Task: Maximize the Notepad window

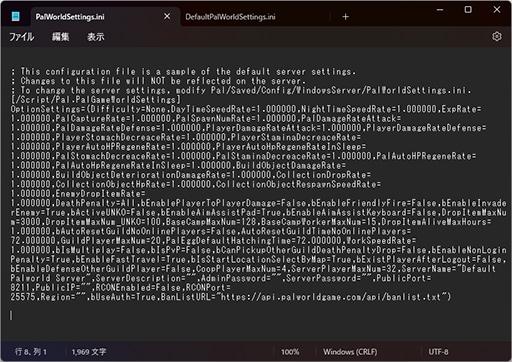Action: pos(468,10)
